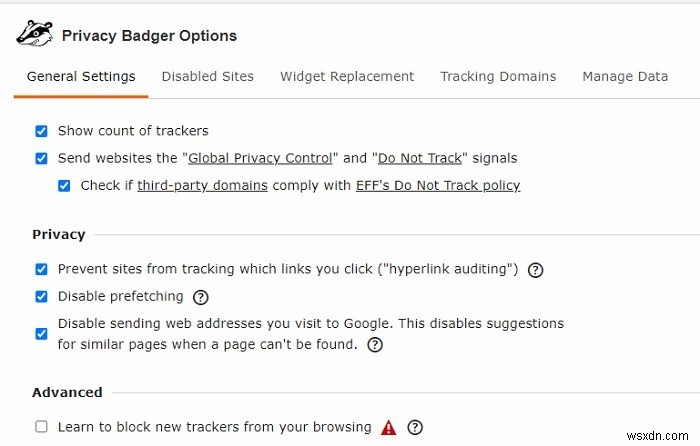Switch to the Disabled Sites tab
700x446 pixels.
pyautogui.click(x=208, y=76)
